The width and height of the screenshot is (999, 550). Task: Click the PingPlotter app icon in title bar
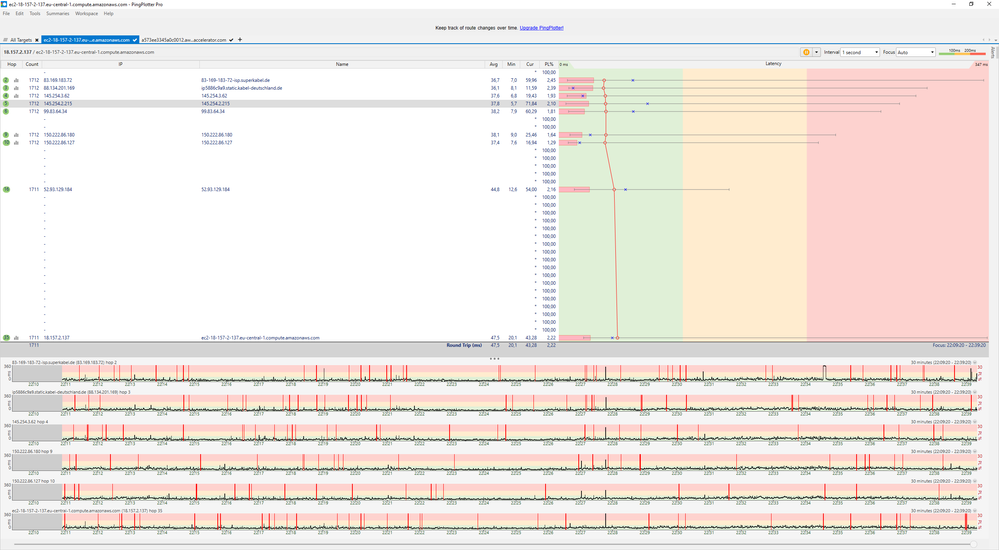coord(4,4)
